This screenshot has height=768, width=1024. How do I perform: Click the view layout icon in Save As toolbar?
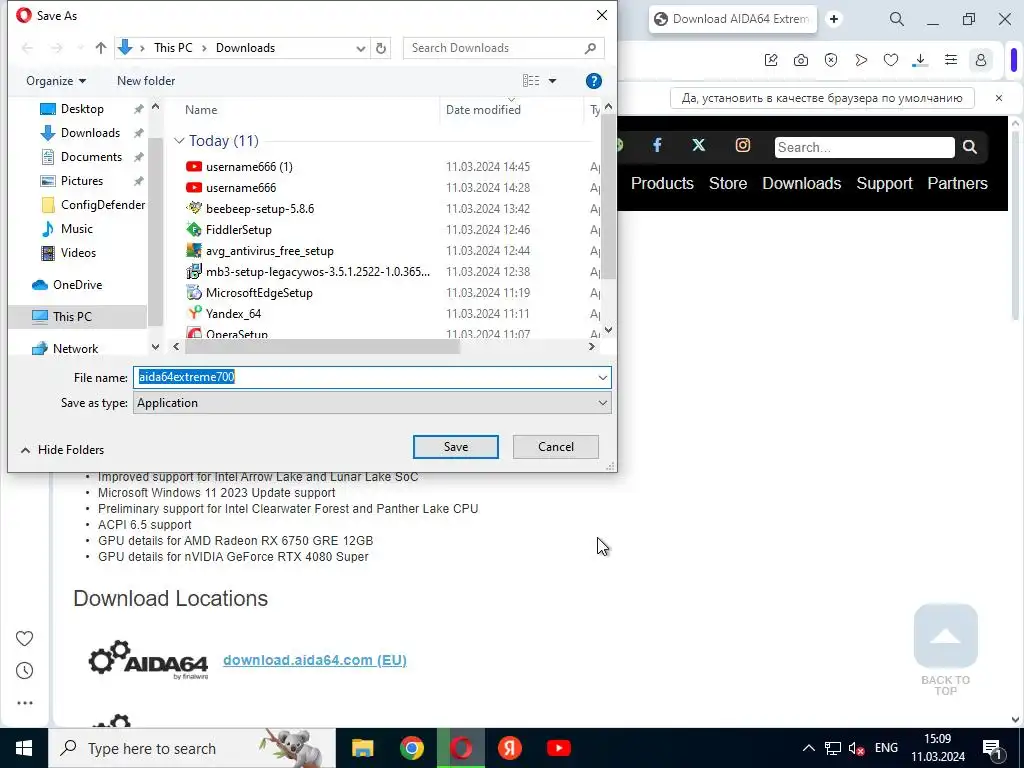[531, 81]
